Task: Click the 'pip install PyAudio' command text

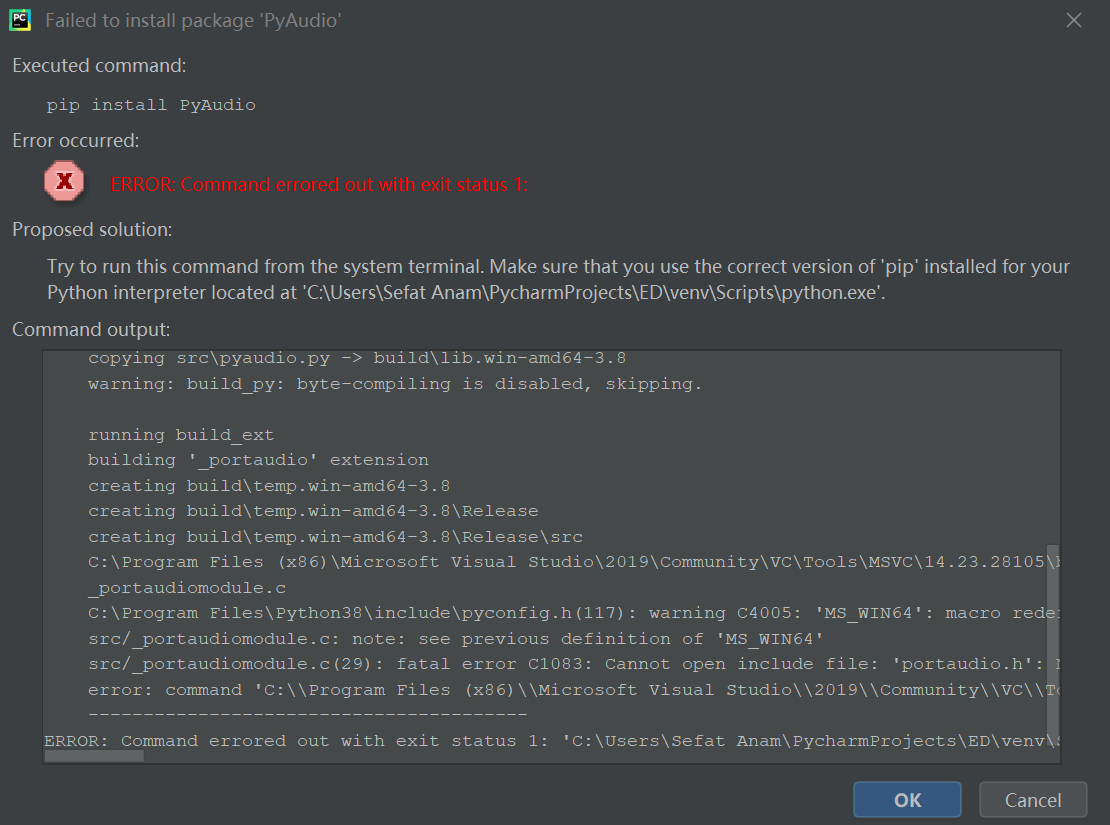Action: 151,104
